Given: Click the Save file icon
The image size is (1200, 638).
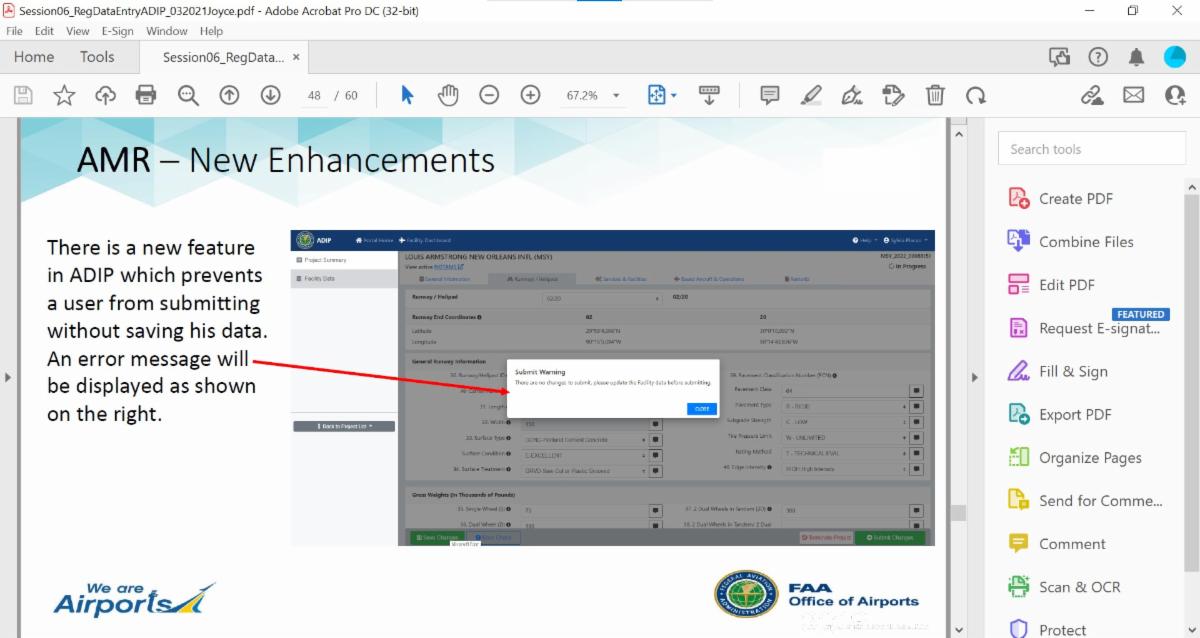Looking at the screenshot, I should point(23,95).
